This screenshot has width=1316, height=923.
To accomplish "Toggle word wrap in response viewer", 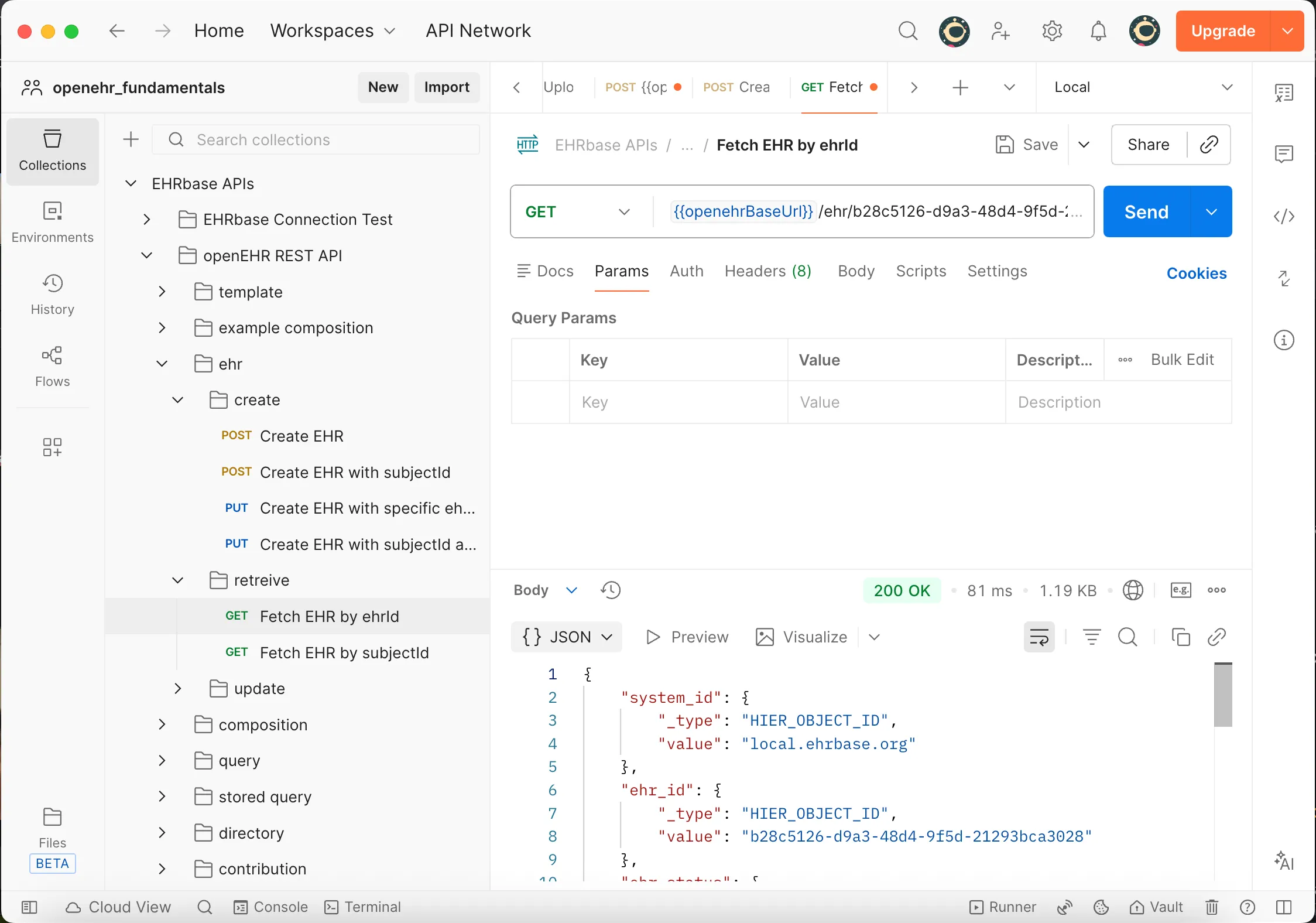I will (x=1039, y=637).
